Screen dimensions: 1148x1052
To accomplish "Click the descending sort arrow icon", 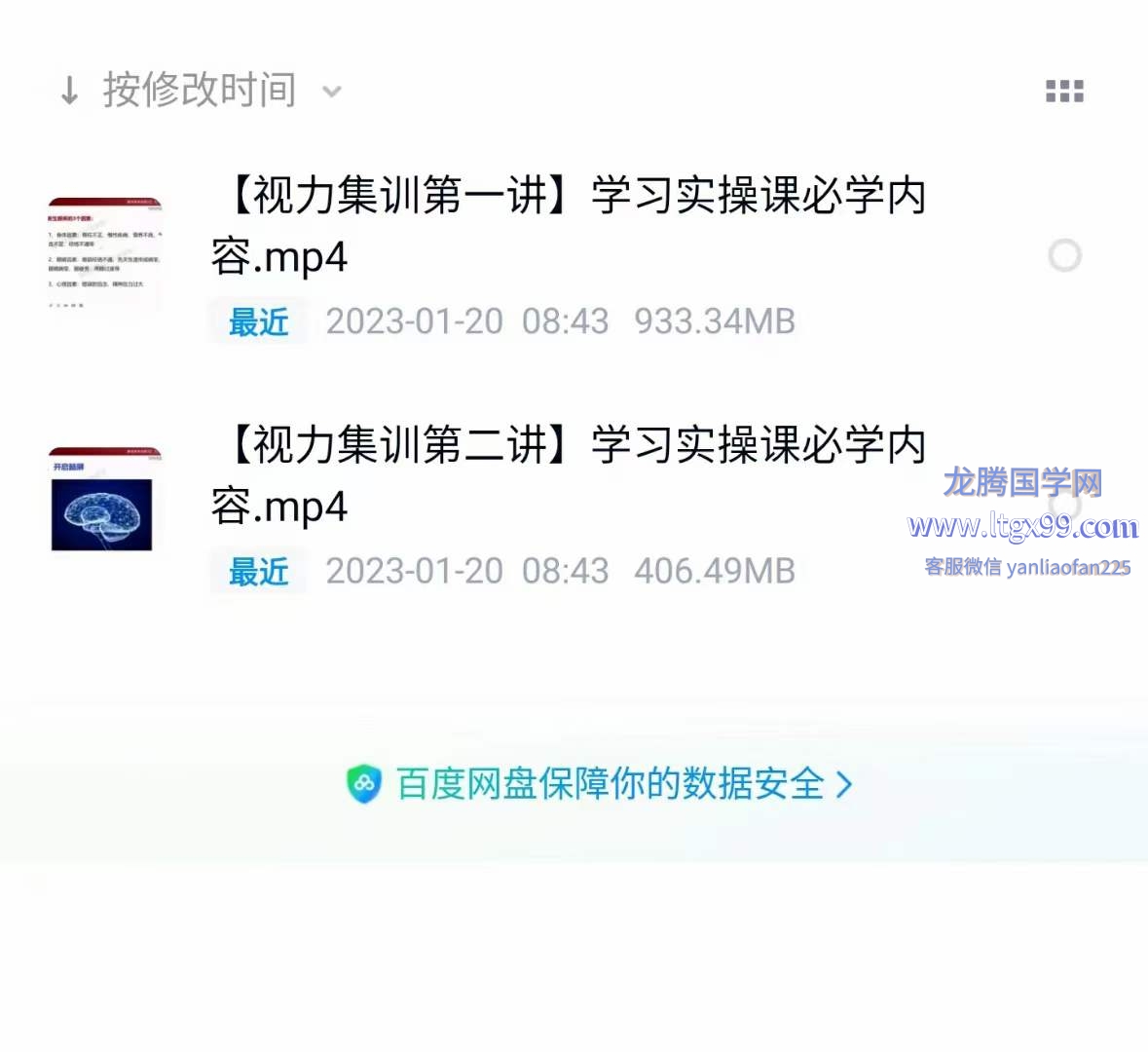I will (x=69, y=92).
